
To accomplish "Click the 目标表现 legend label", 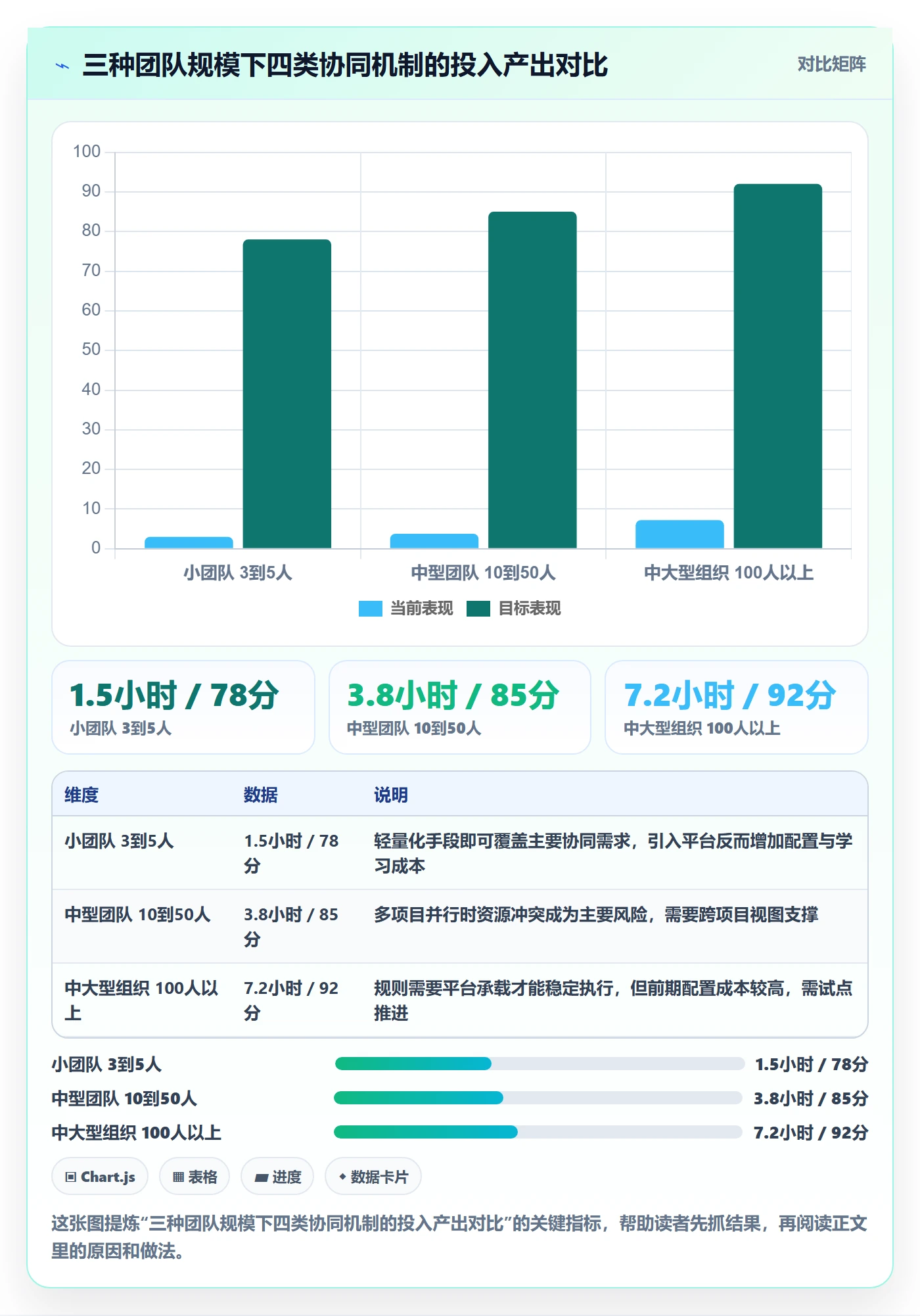I will pyautogui.click(x=529, y=609).
